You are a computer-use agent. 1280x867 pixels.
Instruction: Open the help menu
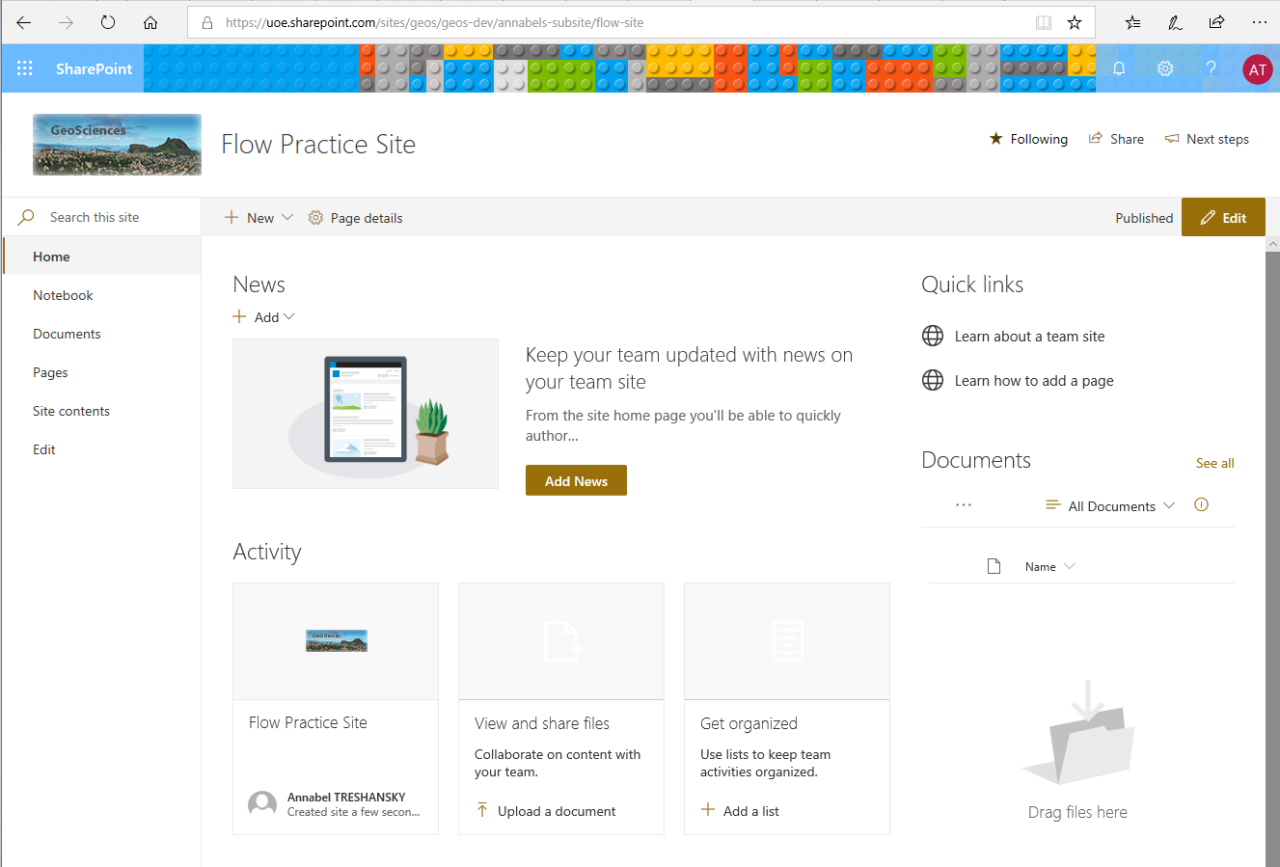1210,68
